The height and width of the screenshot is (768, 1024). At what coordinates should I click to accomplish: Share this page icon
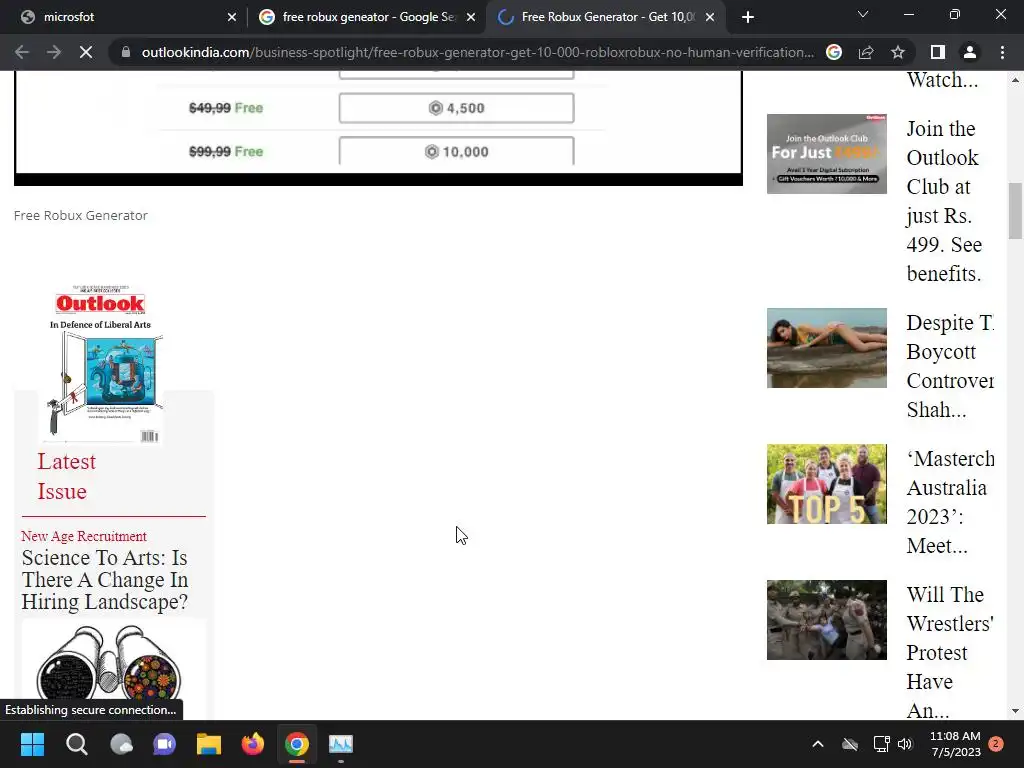pyautogui.click(x=866, y=52)
